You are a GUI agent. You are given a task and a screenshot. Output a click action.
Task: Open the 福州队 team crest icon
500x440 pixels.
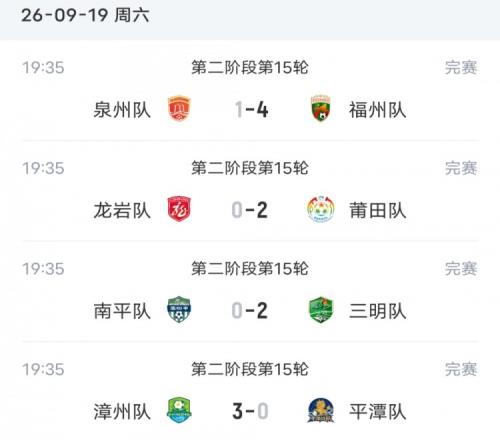[321, 109]
